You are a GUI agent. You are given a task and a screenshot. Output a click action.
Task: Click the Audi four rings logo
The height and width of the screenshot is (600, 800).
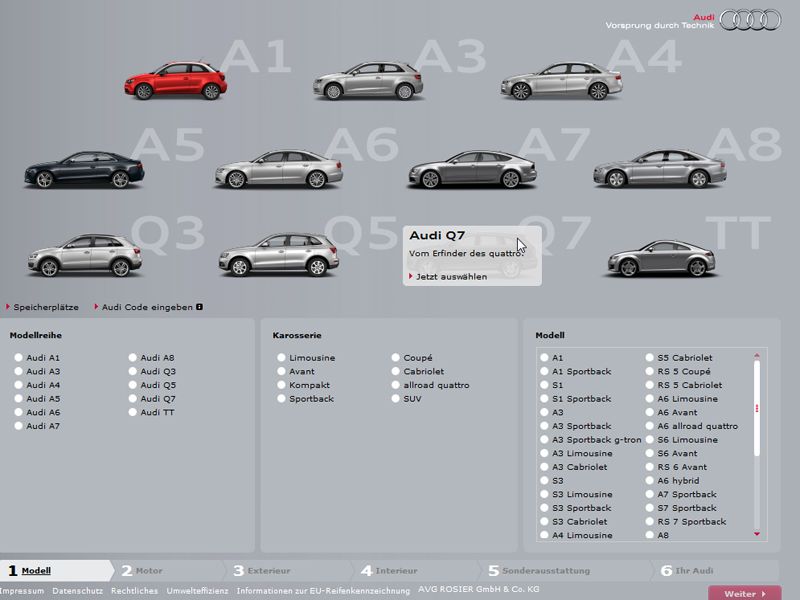pyautogui.click(x=750, y=20)
